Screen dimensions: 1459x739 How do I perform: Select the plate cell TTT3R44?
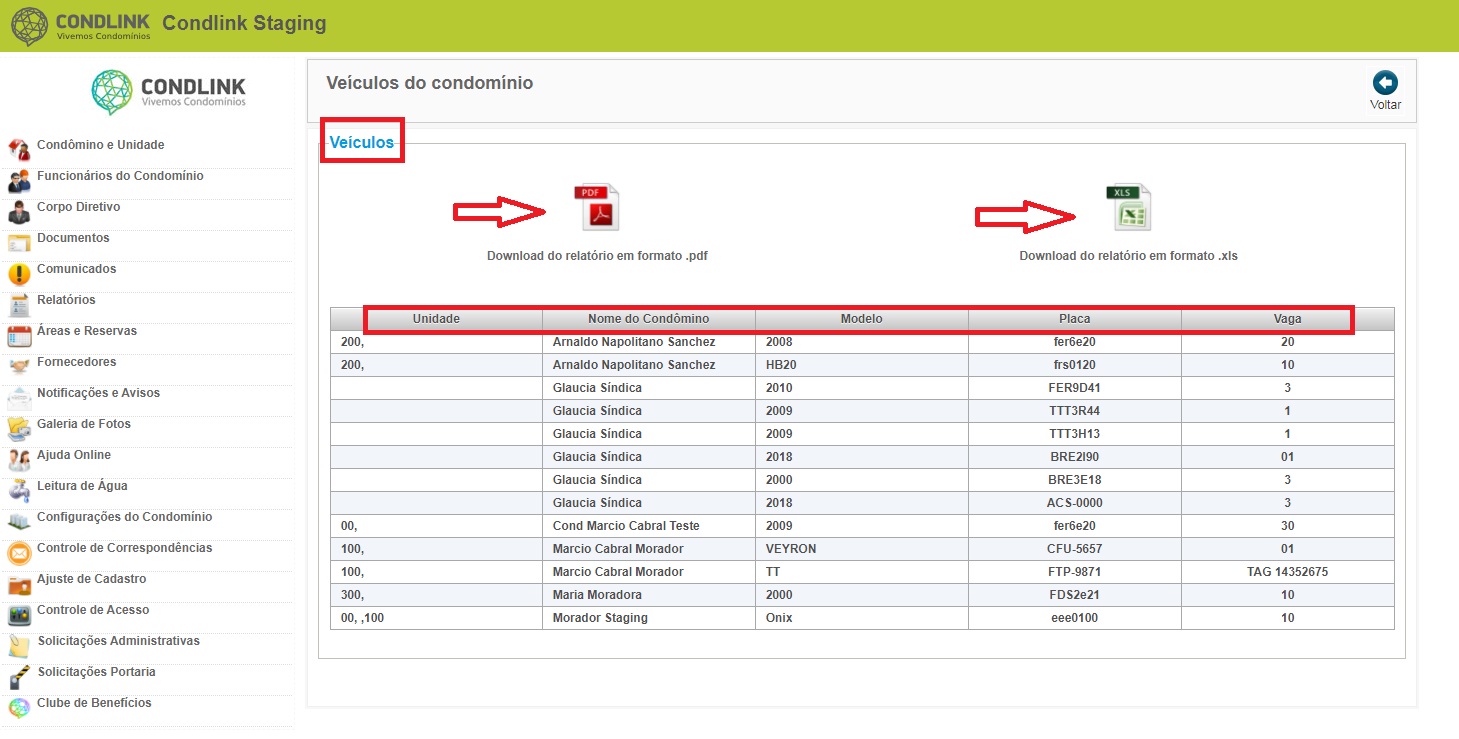(x=1075, y=411)
